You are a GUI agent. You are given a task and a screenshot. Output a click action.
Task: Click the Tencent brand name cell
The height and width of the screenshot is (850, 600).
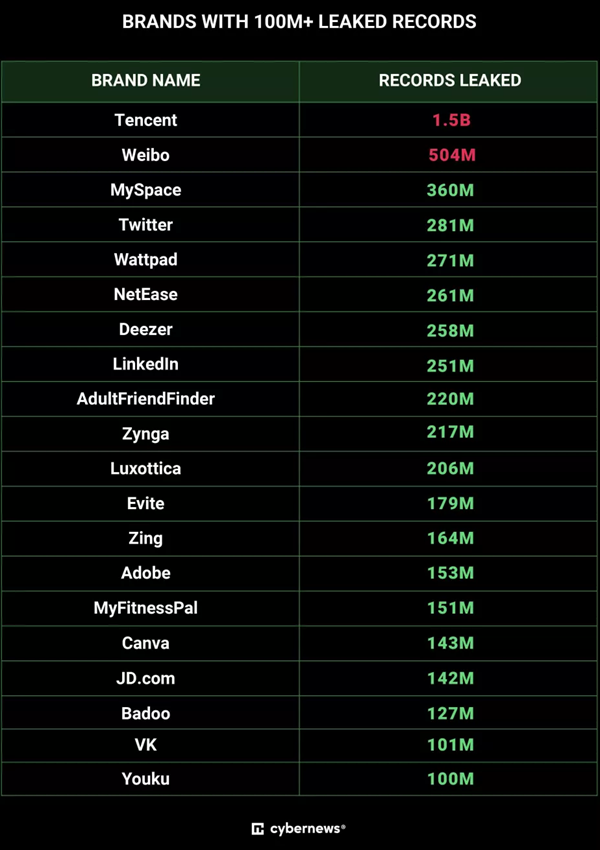tap(146, 120)
